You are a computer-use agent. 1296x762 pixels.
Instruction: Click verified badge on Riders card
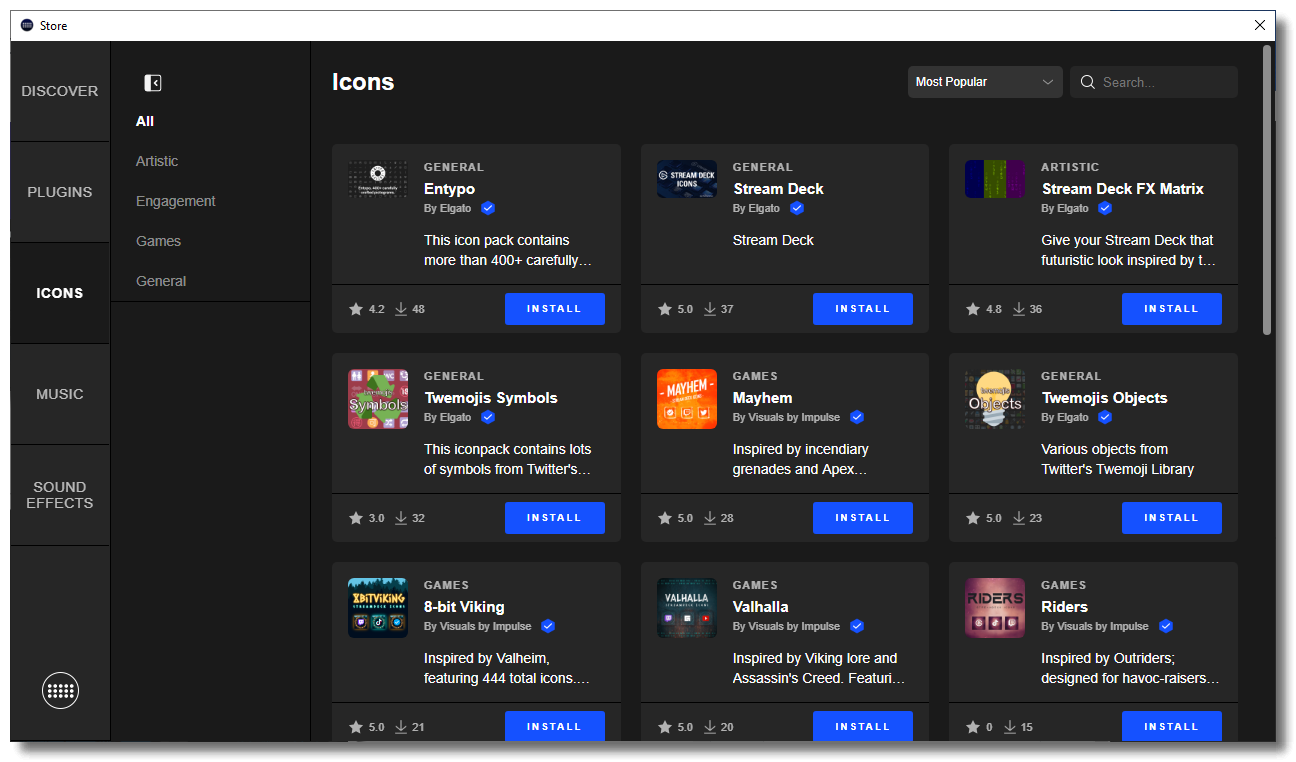click(x=1166, y=626)
